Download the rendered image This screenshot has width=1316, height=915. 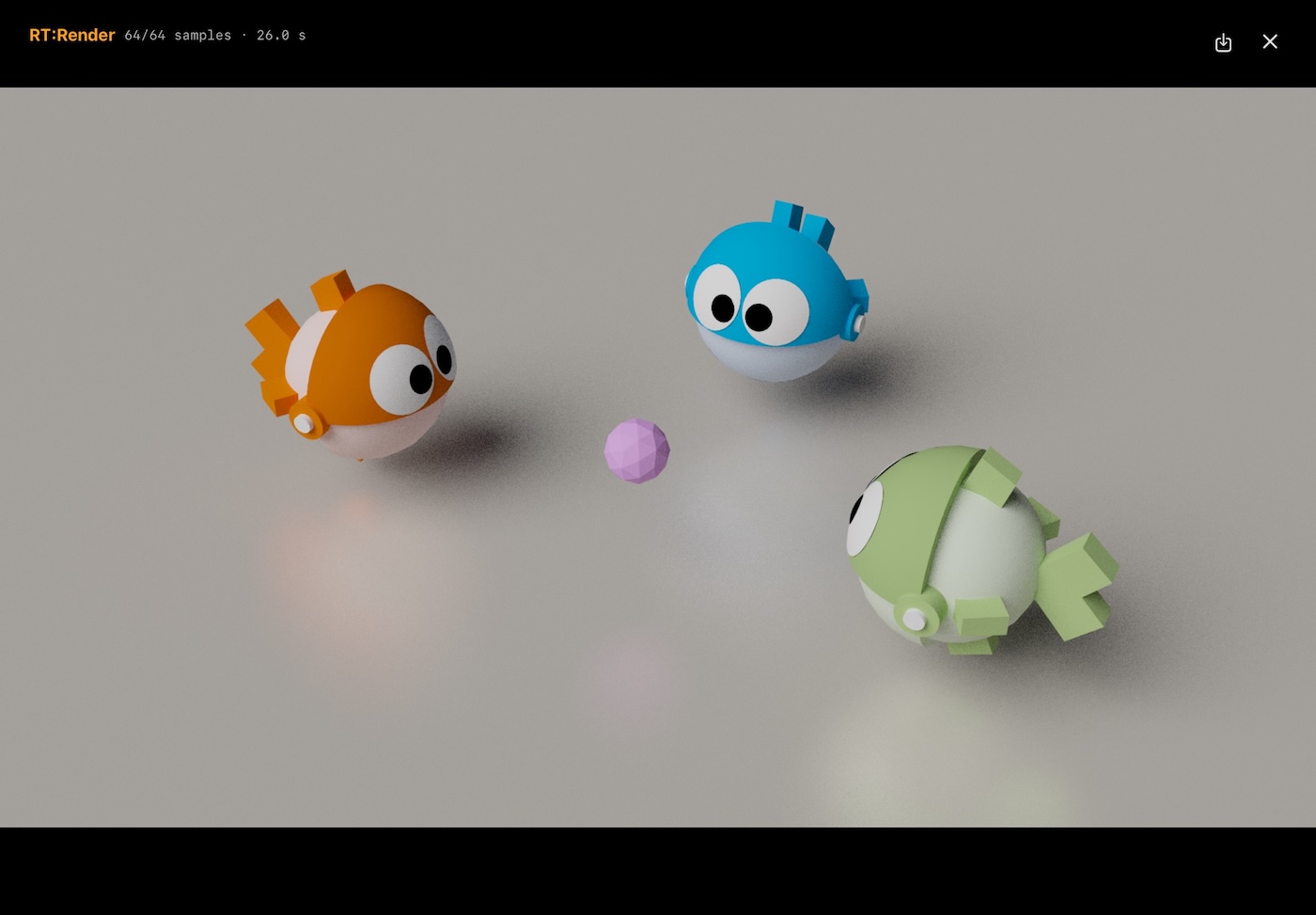[1223, 42]
